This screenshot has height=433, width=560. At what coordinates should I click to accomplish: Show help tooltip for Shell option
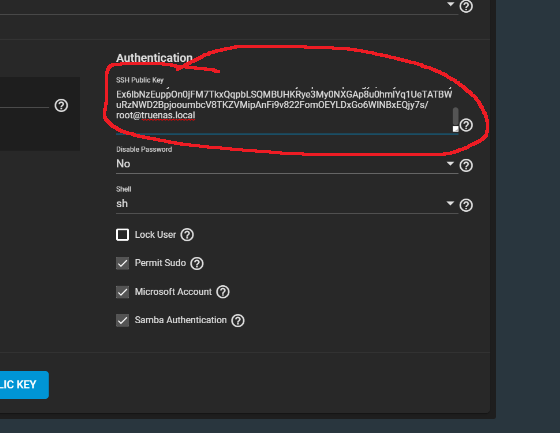pos(466,205)
